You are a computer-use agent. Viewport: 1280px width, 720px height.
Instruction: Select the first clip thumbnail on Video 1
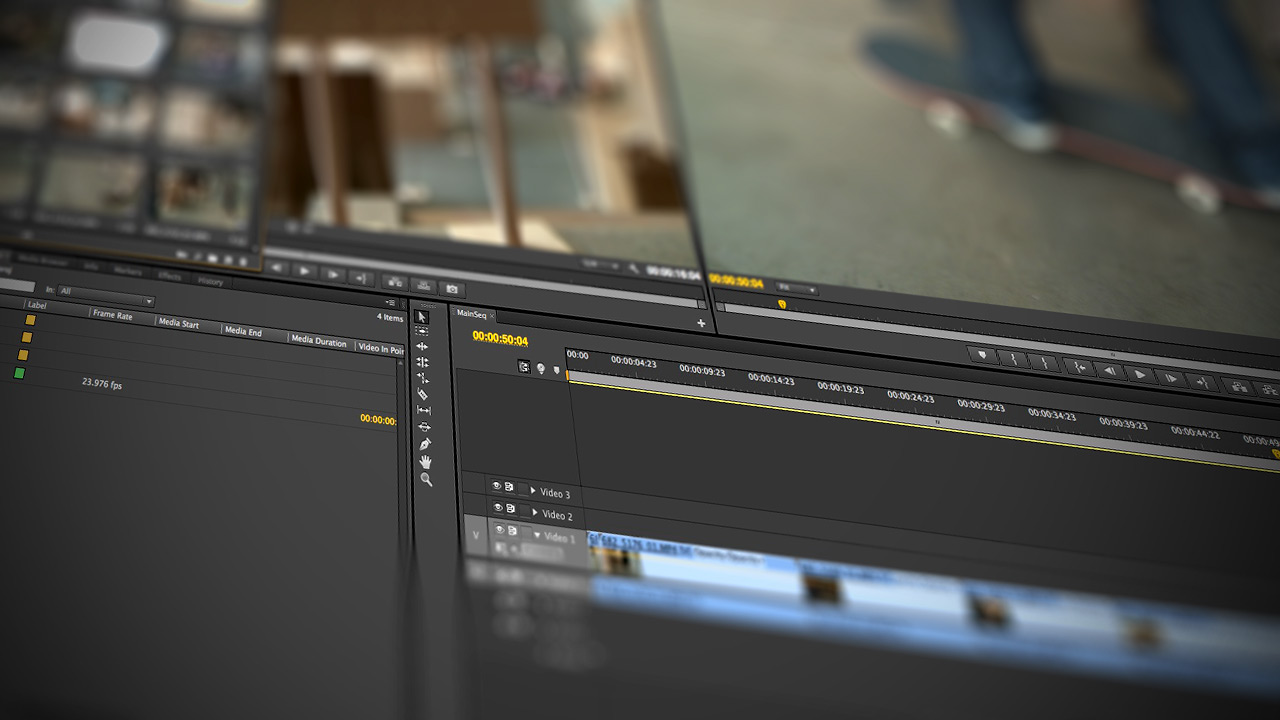[x=615, y=560]
